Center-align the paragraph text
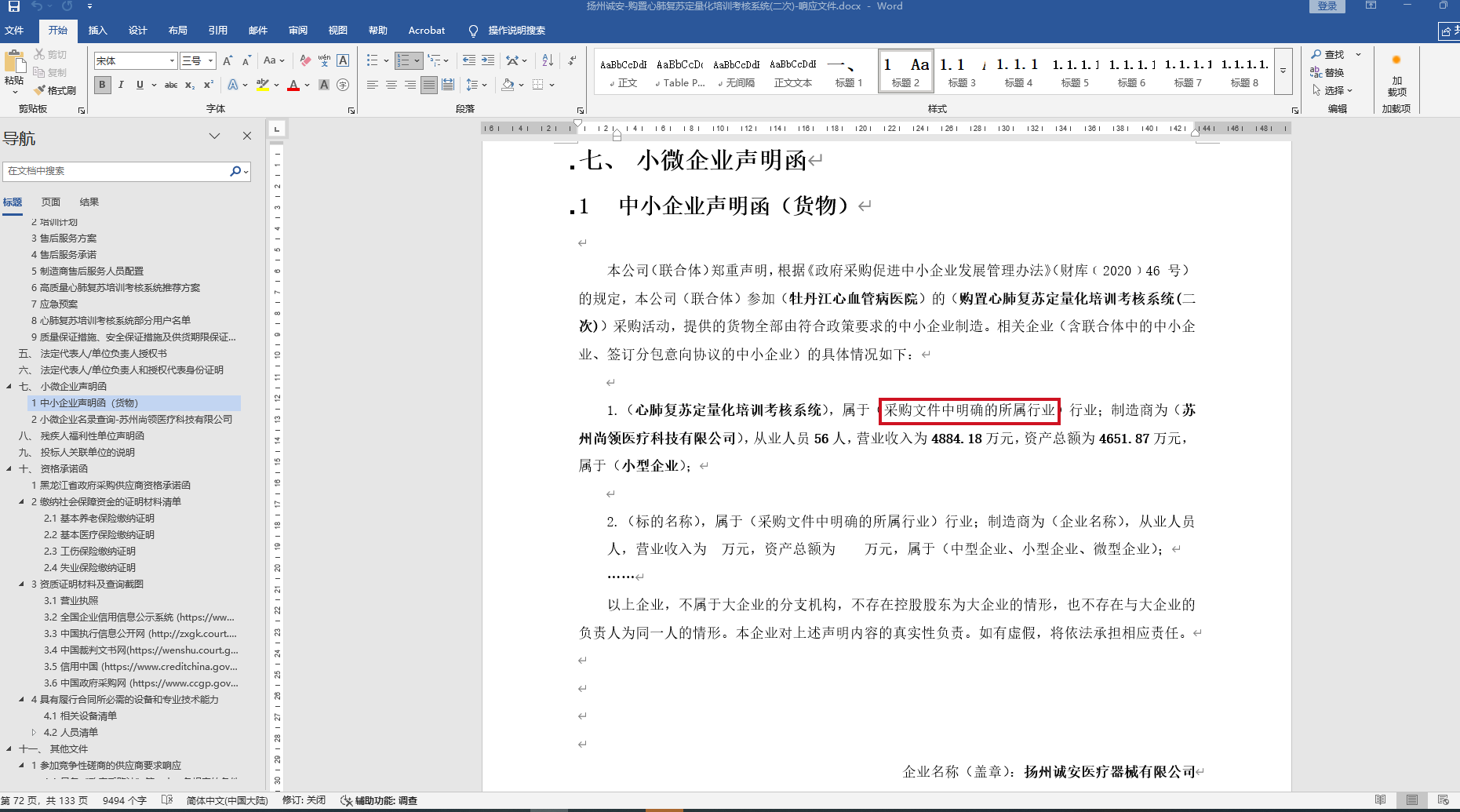The width and height of the screenshot is (1460, 812). [391, 85]
